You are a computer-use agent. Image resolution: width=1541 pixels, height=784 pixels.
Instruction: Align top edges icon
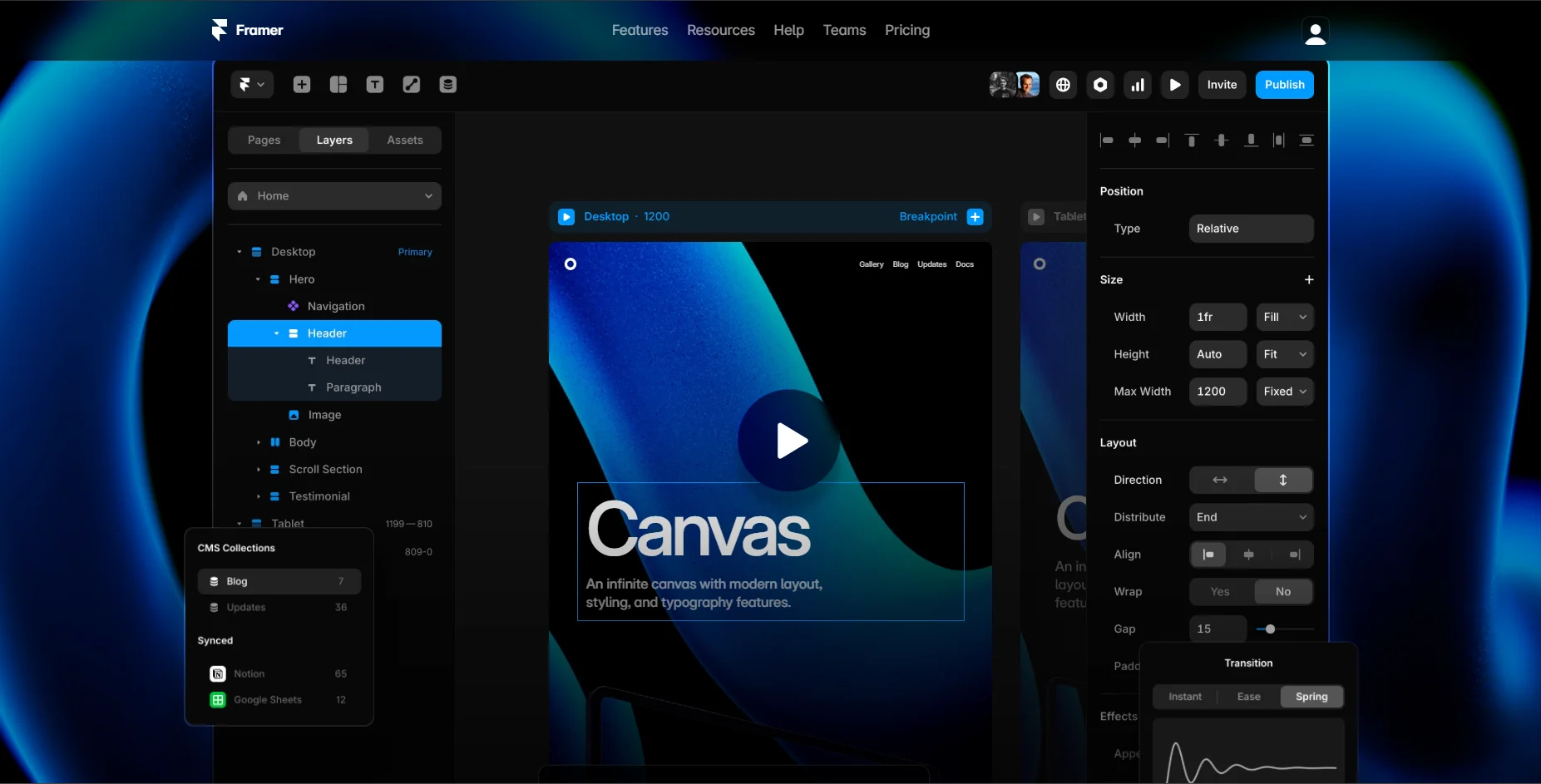(x=1192, y=141)
